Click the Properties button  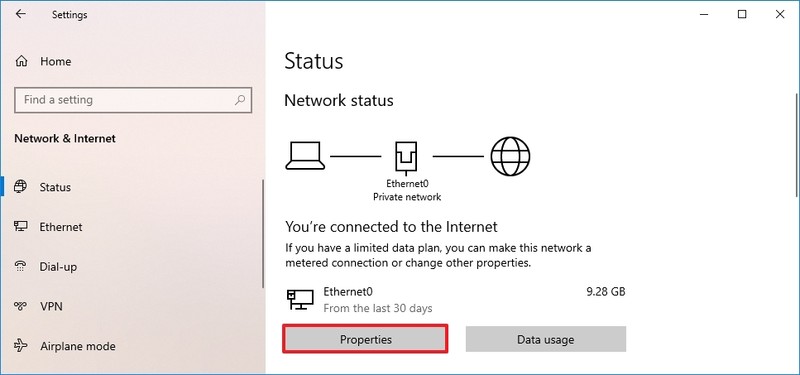365,339
